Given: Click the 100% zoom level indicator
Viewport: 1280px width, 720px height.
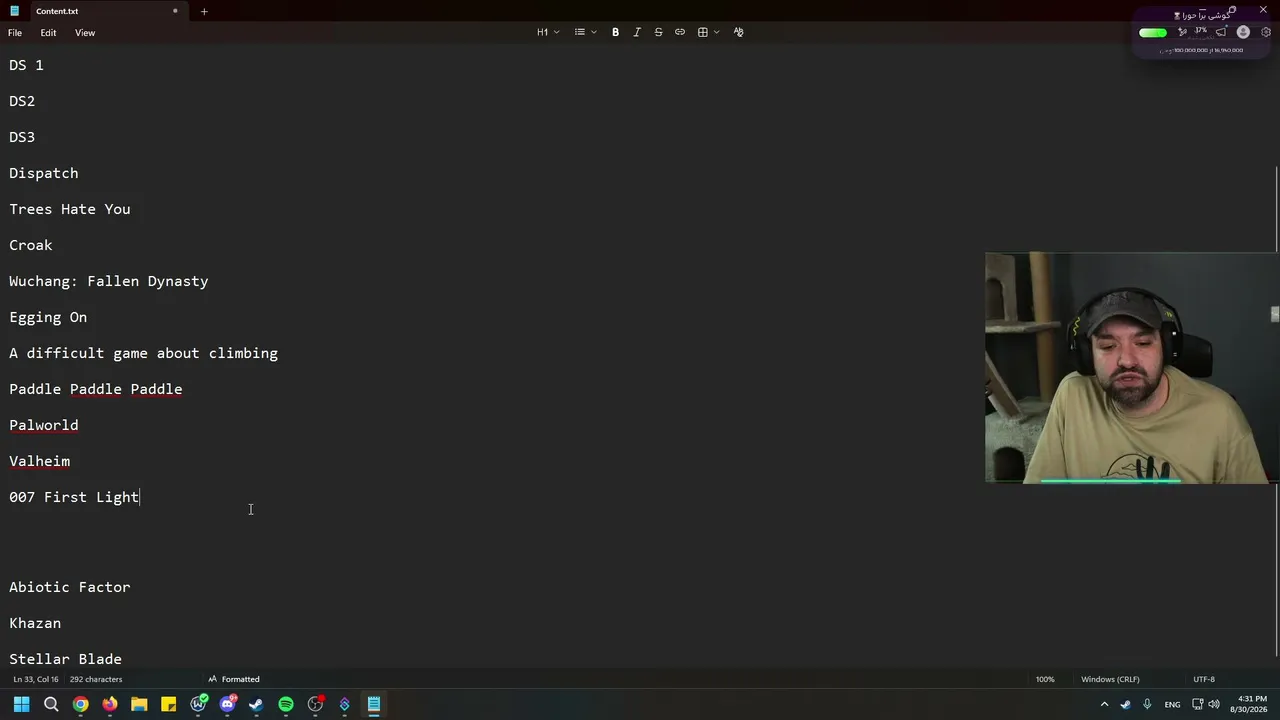Looking at the screenshot, I should coord(1045,679).
